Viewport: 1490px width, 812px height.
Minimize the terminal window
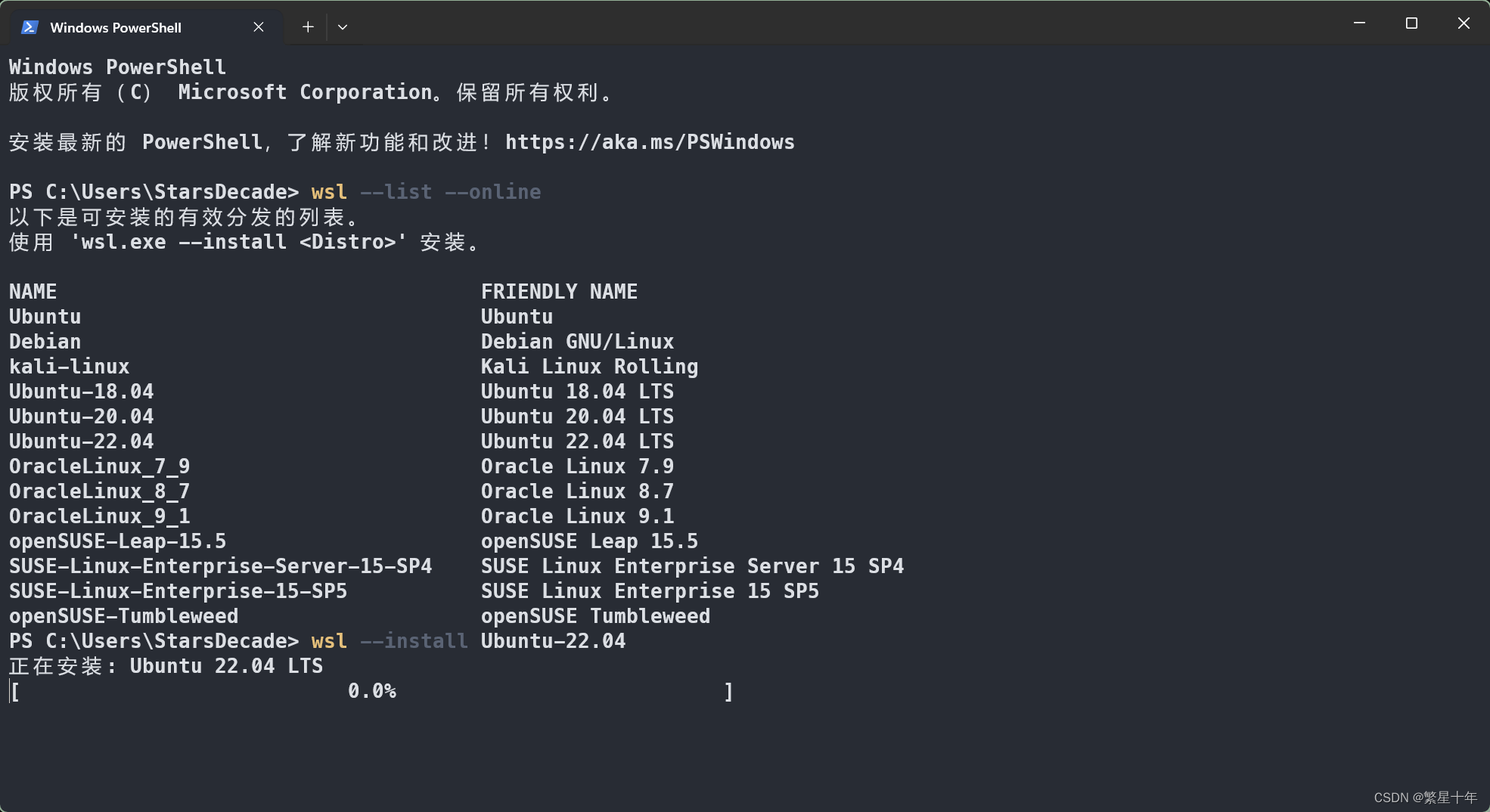tap(1359, 23)
